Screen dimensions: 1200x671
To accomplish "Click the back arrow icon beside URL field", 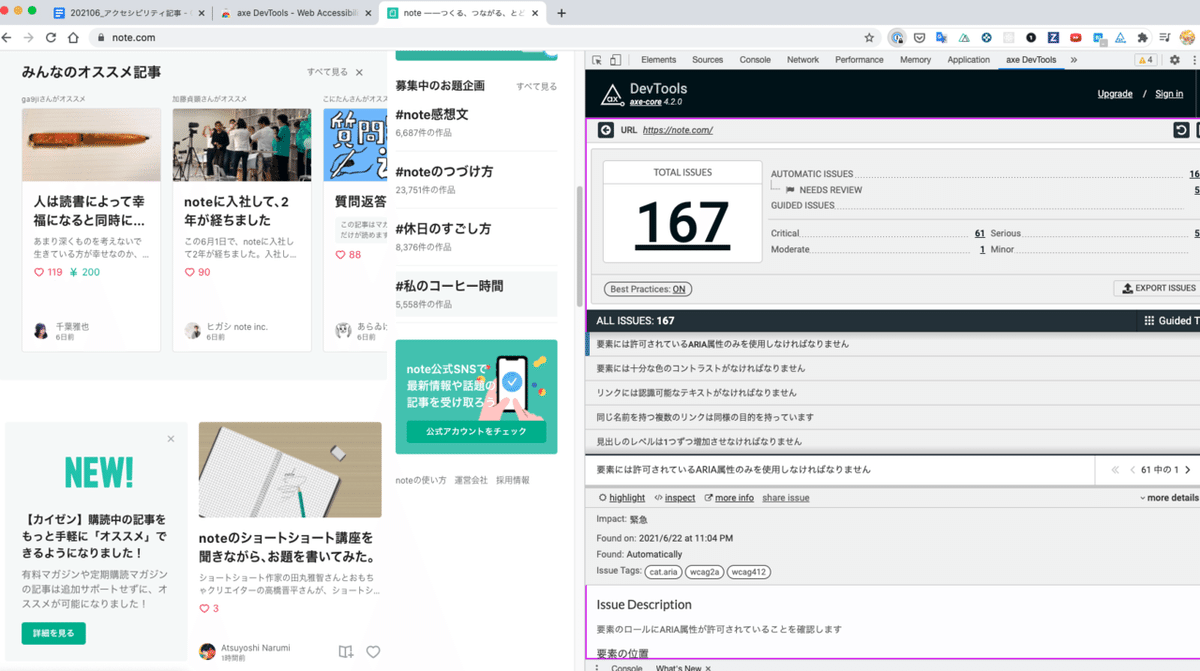I will click(x=608, y=129).
